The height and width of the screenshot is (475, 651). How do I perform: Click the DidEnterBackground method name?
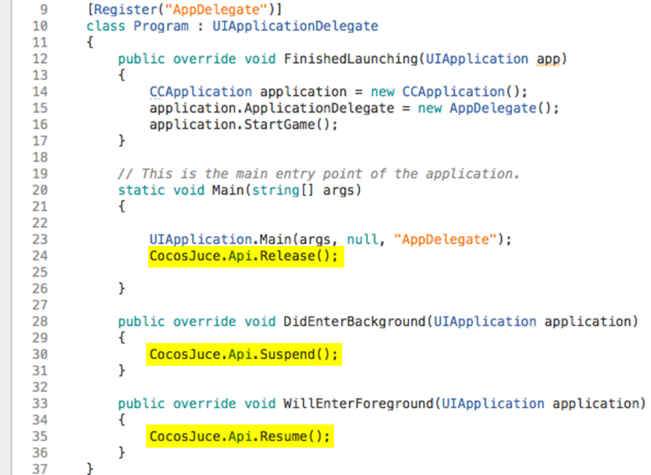click(355, 321)
